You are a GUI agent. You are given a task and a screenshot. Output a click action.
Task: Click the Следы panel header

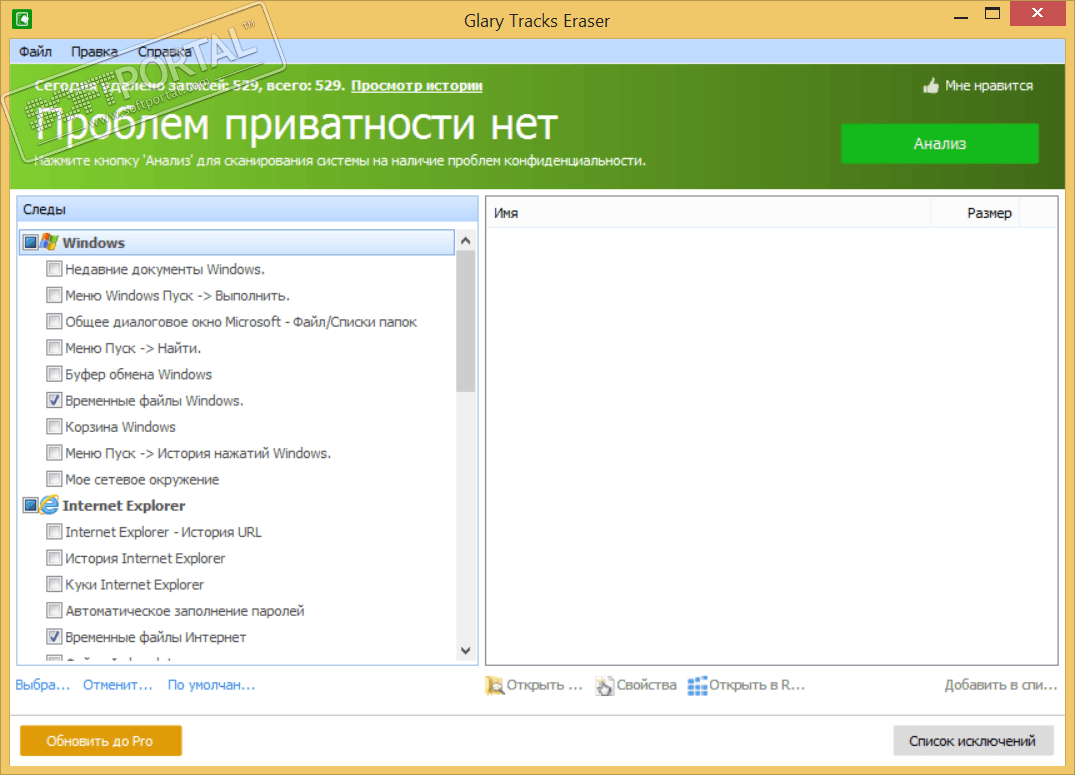point(247,209)
